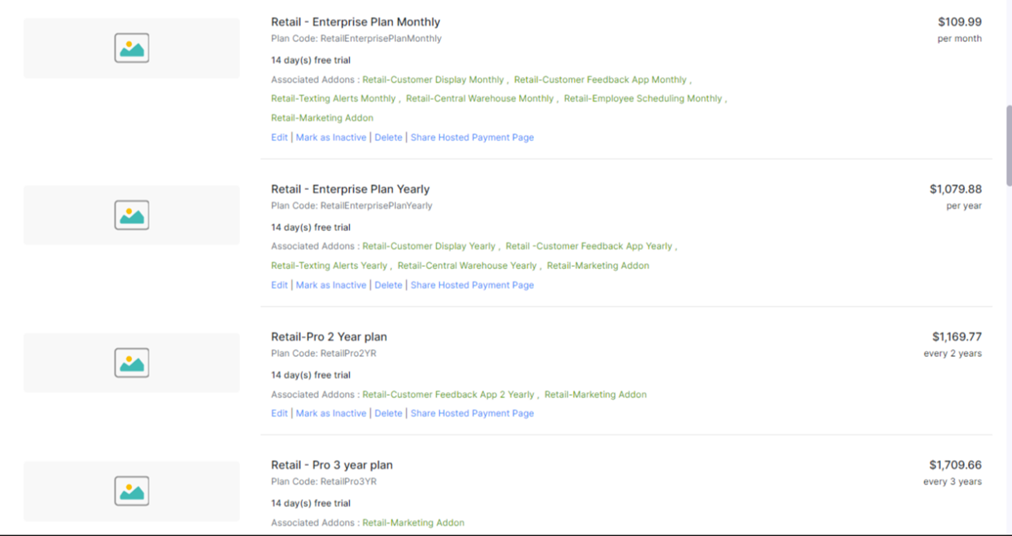Click the Retail Pro 3 year plan image icon
This screenshot has height=536, width=1012.
point(131,490)
